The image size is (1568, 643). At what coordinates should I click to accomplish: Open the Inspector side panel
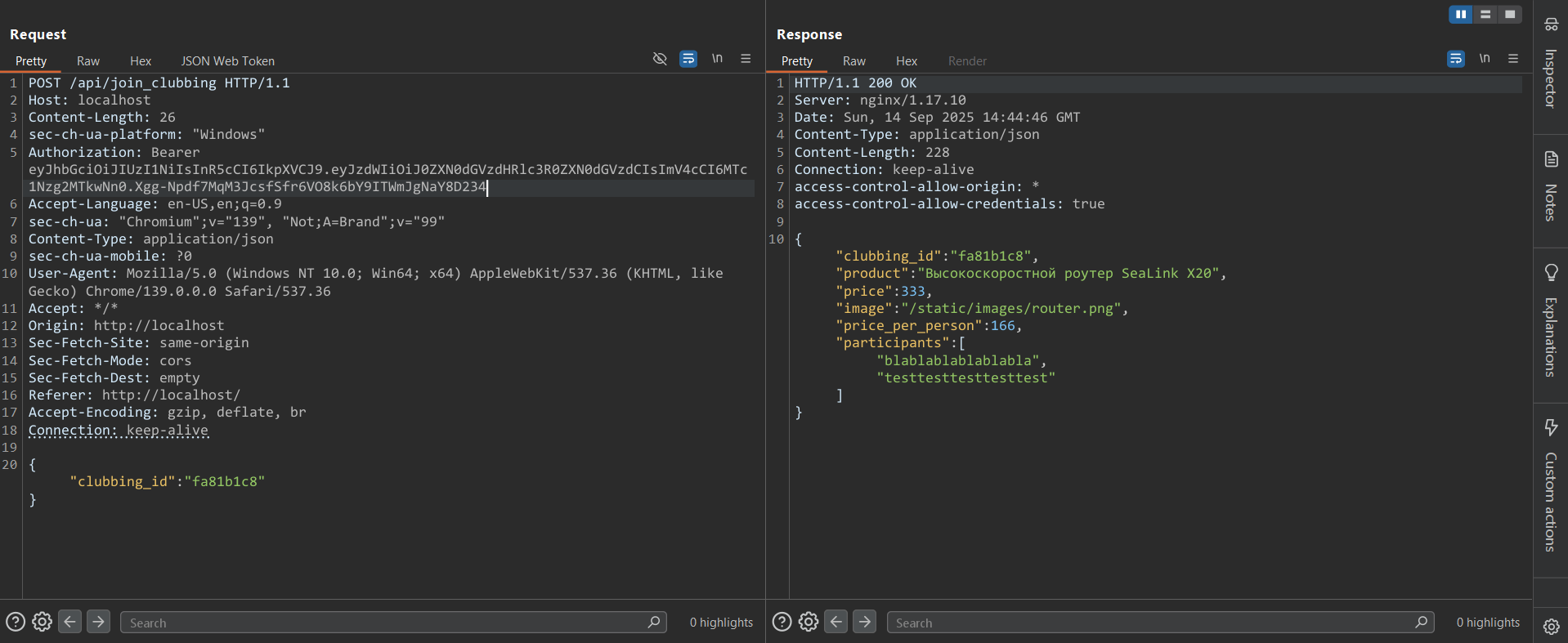[x=1550, y=65]
